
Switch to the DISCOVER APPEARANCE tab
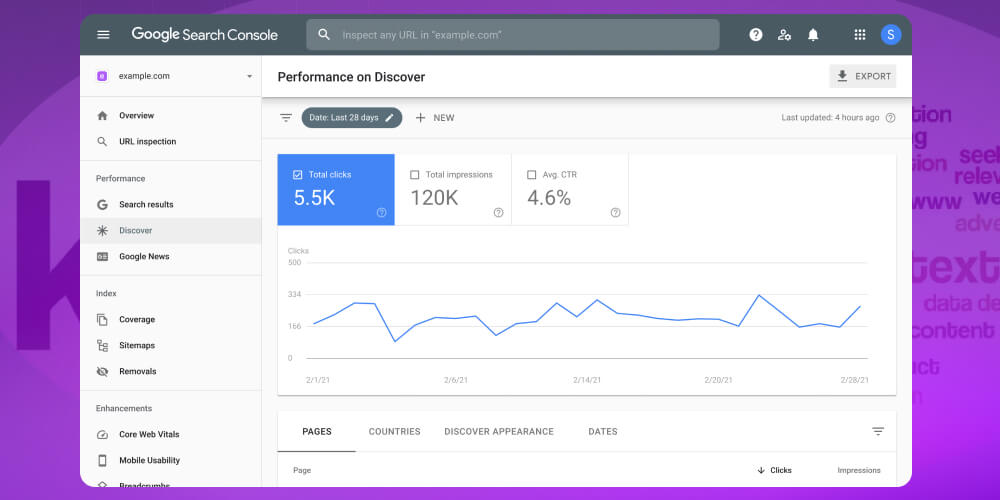(x=499, y=432)
